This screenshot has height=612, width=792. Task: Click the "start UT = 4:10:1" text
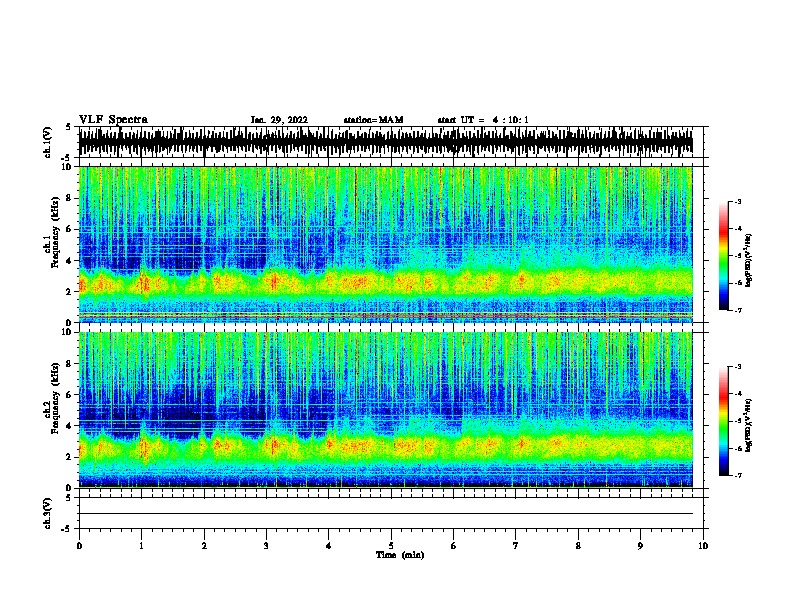tap(483, 120)
